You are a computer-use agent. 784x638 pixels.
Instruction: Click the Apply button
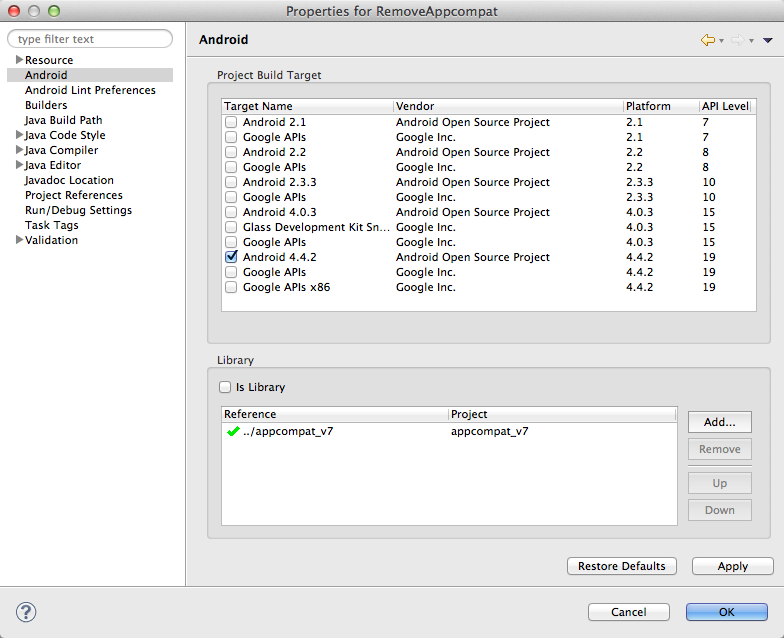click(x=732, y=566)
